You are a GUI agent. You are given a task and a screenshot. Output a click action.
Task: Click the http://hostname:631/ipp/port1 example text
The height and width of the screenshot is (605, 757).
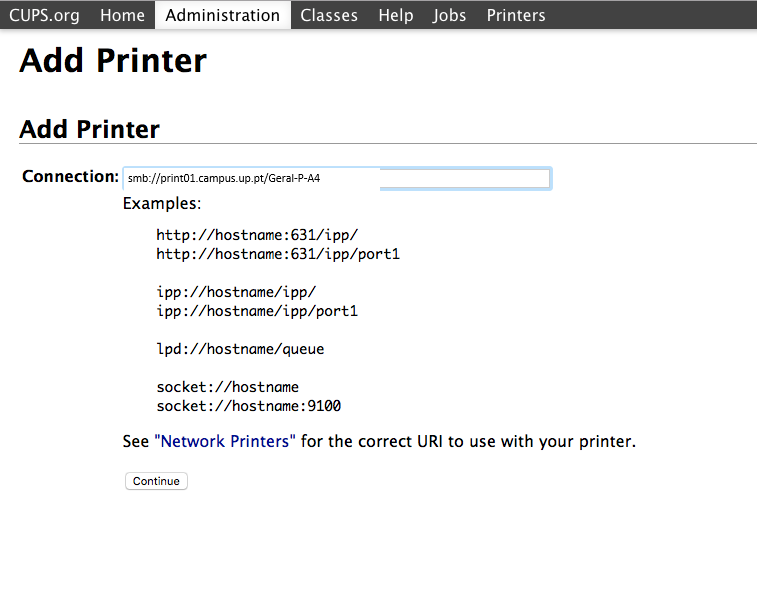coord(278,254)
